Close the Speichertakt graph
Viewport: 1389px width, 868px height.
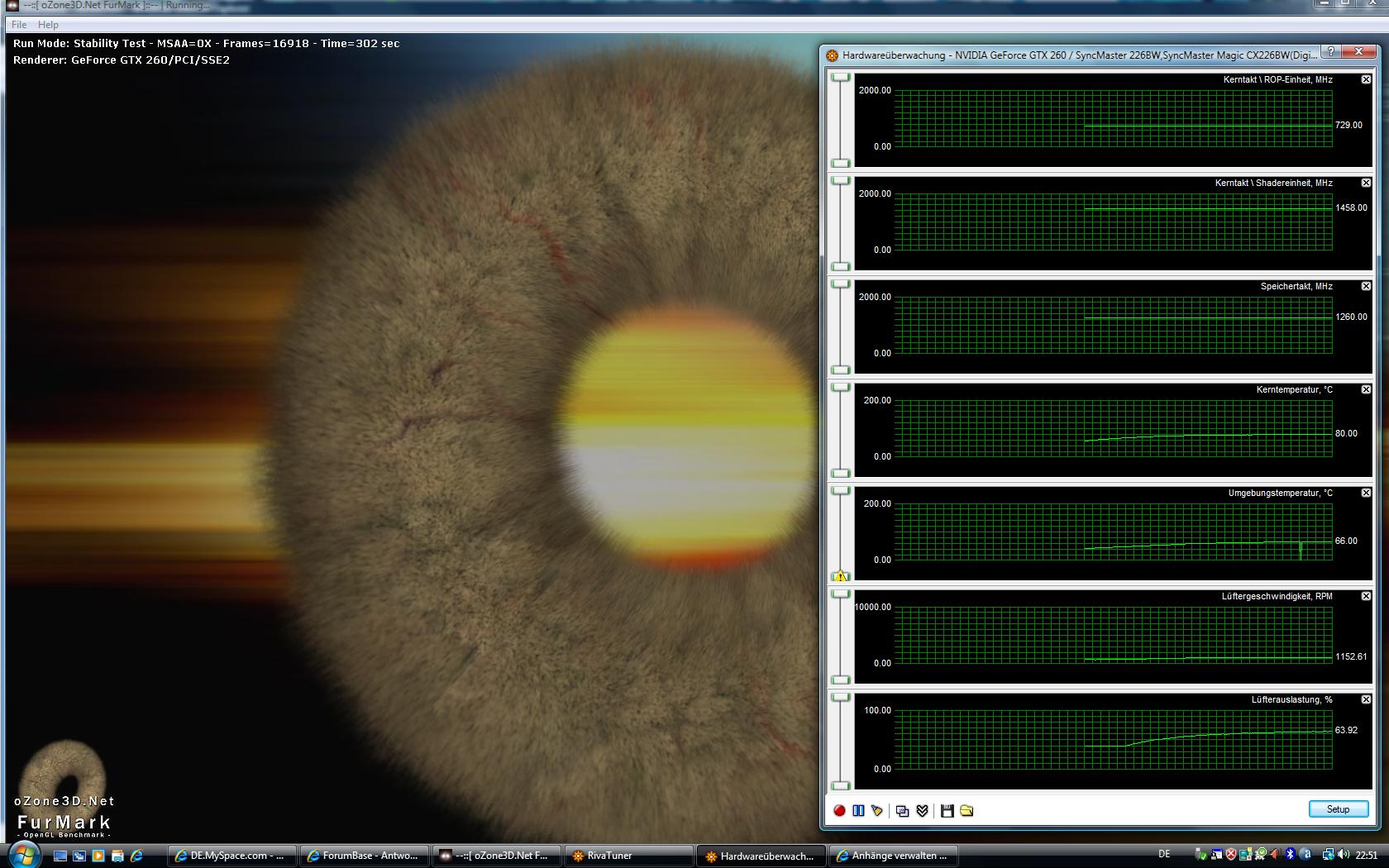pyautogui.click(x=1366, y=286)
